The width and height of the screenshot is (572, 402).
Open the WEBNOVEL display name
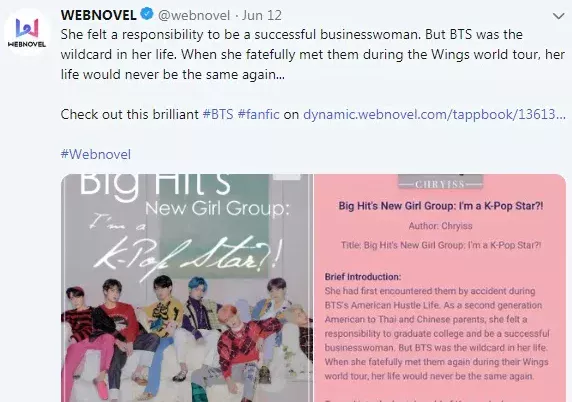click(x=98, y=15)
